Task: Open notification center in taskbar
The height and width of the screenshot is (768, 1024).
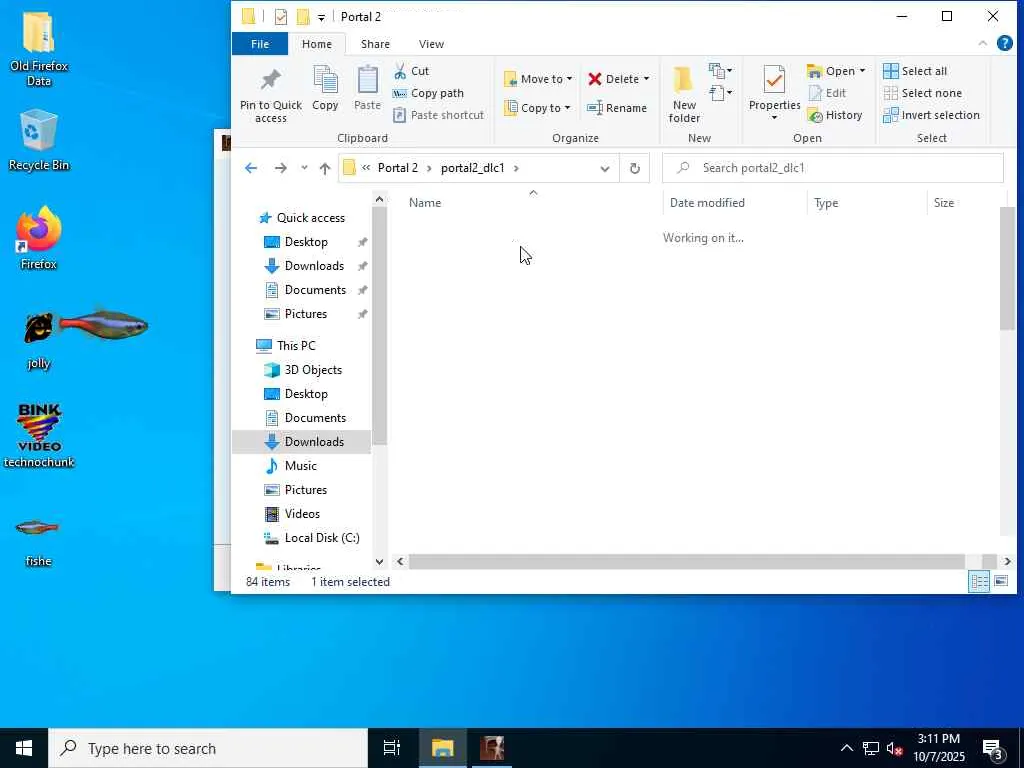Action: 993,749
